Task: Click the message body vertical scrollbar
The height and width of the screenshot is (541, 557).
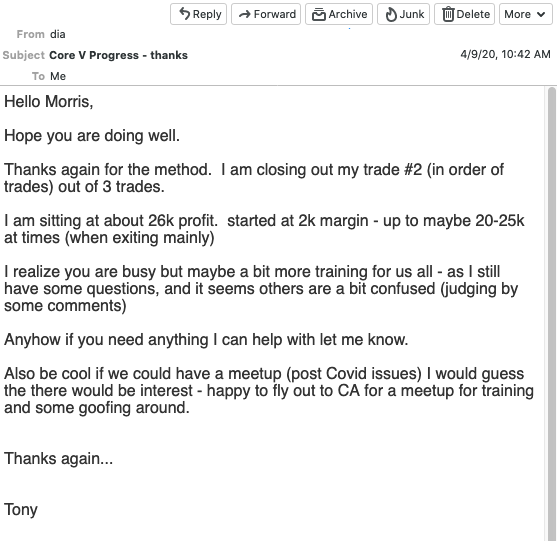Action: [x=552, y=314]
